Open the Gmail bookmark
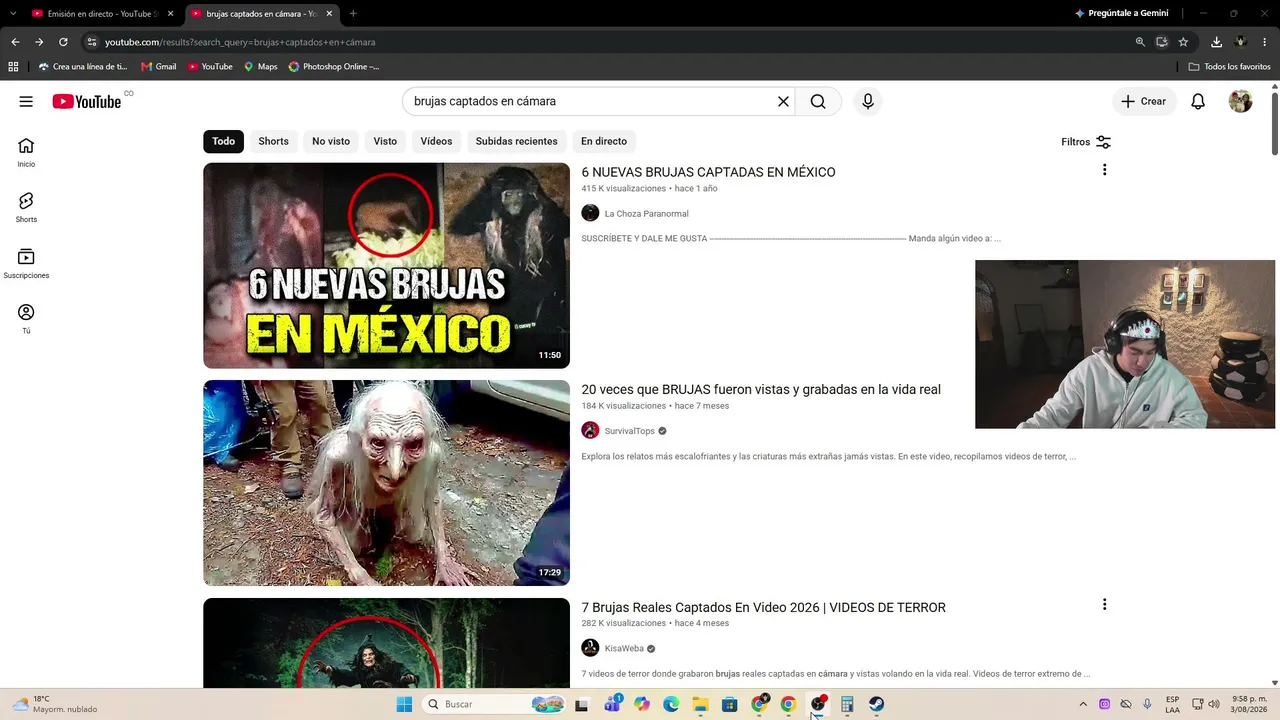This screenshot has width=1280, height=720. 159,67
